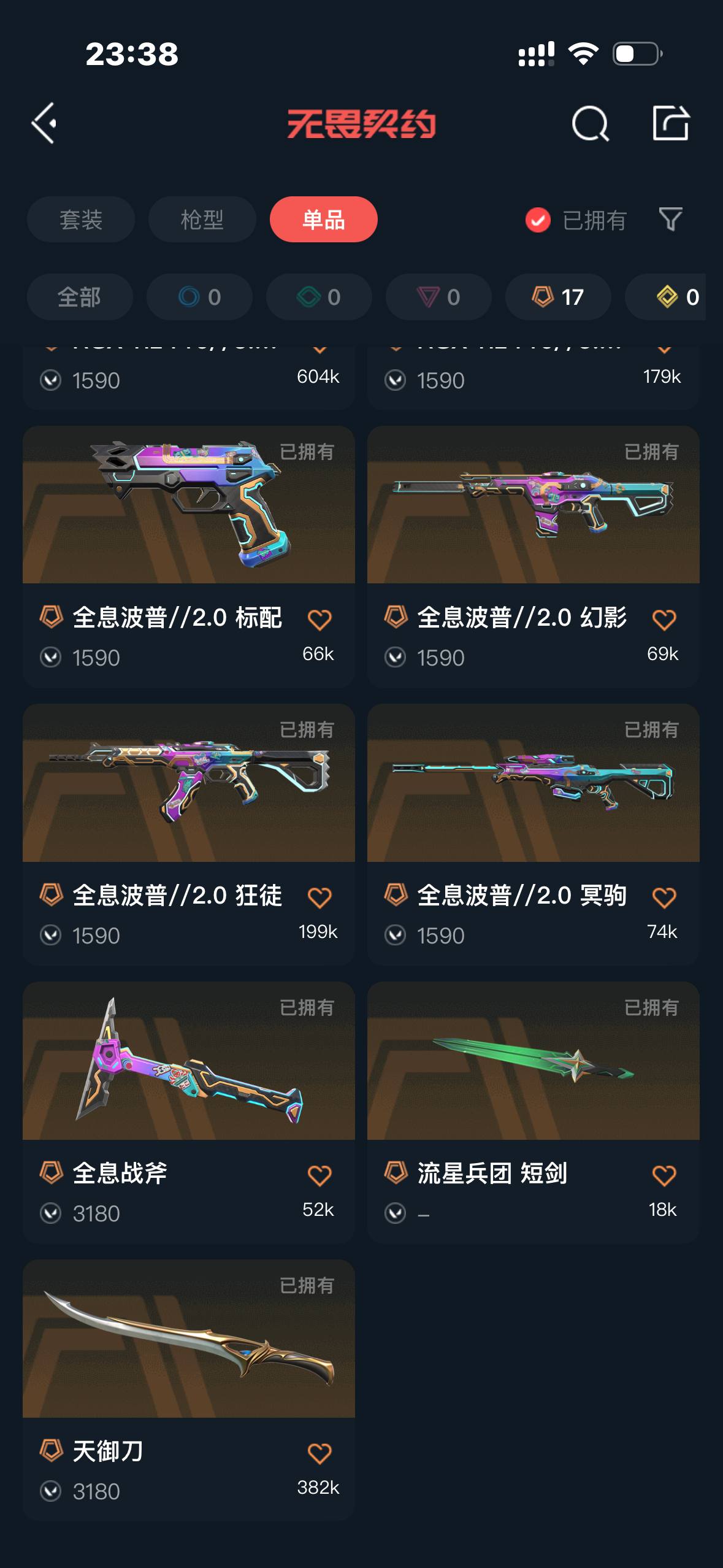The height and width of the screenshot is (1568, 723).
Task: Switch to the 套装 tab
Action: [x=81, y=220]
